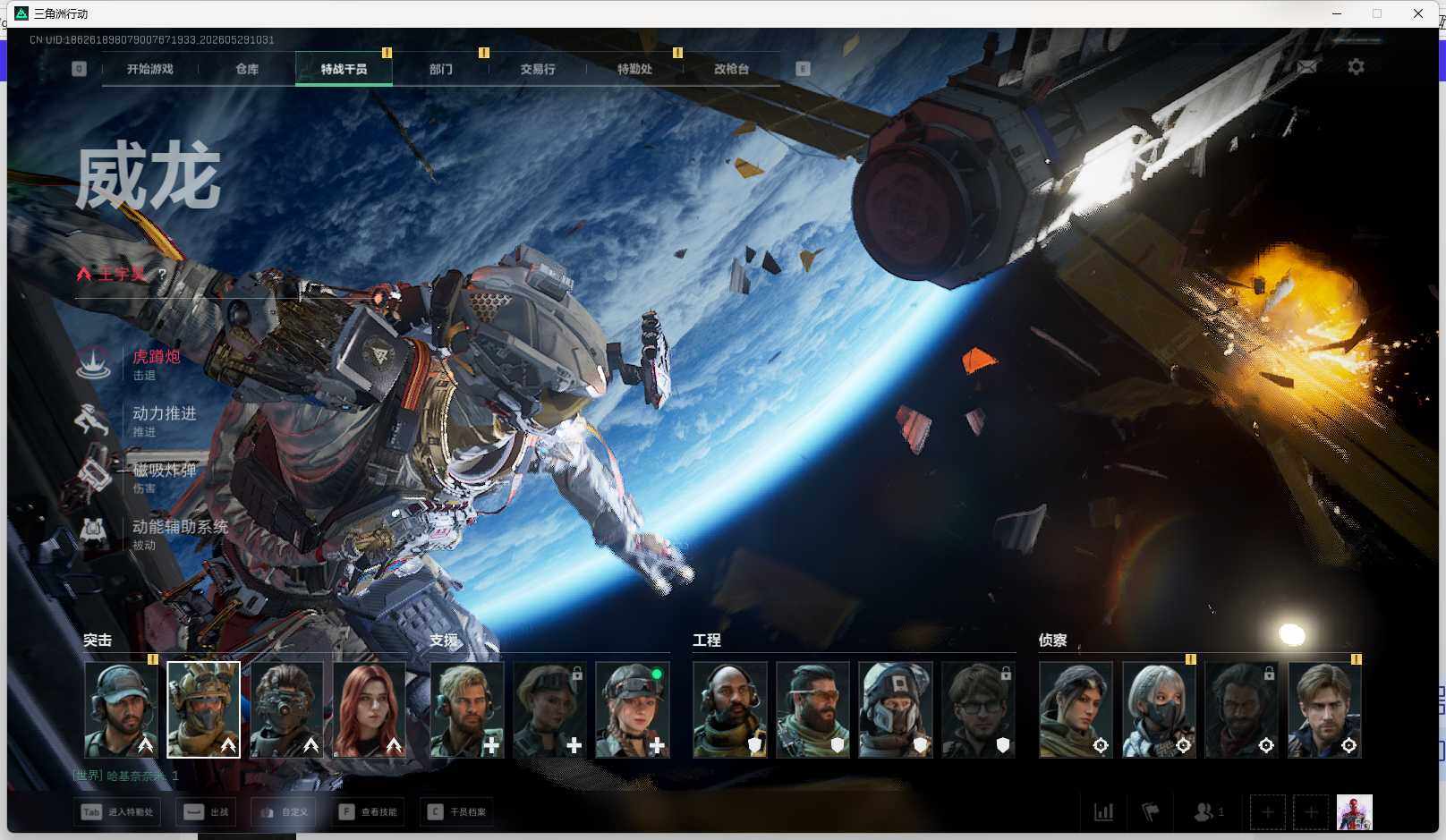Select the red-haired 突击 operator

point(370,709)
